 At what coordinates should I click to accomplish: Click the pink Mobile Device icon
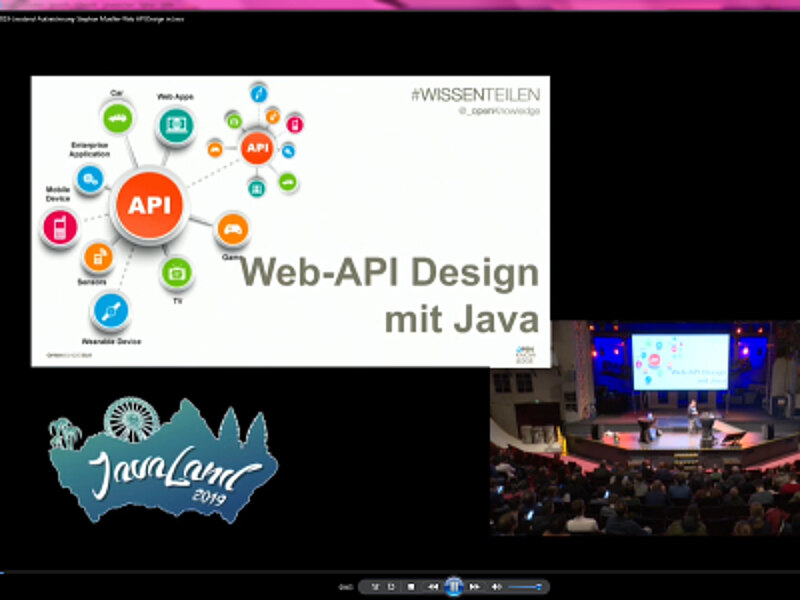coord(60,228)
